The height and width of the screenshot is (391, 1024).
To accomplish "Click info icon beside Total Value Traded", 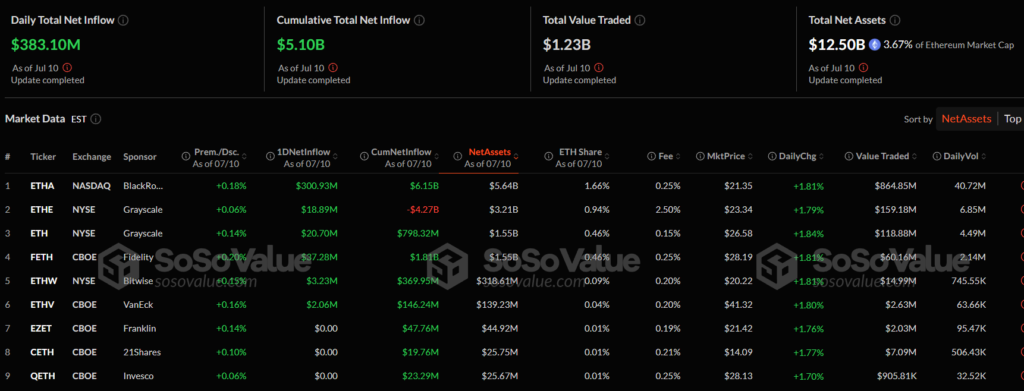I will click(640, 20).
